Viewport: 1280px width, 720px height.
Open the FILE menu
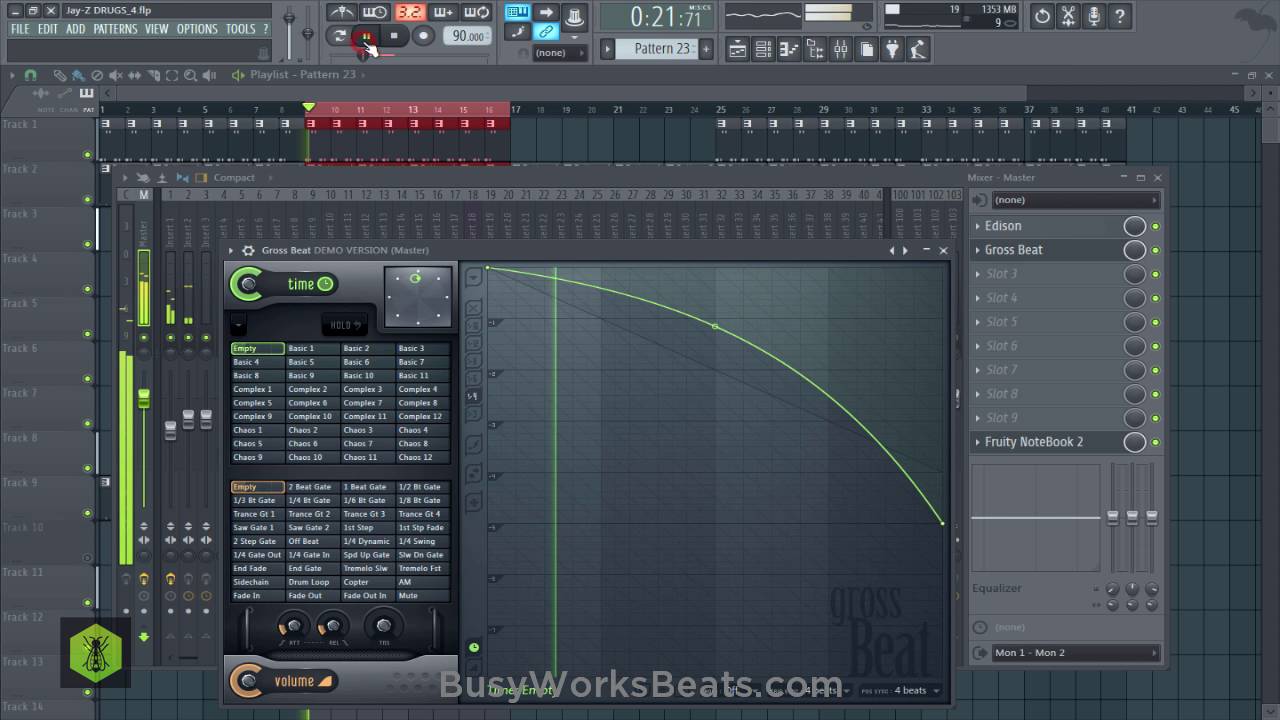click(x=20, y=29)
